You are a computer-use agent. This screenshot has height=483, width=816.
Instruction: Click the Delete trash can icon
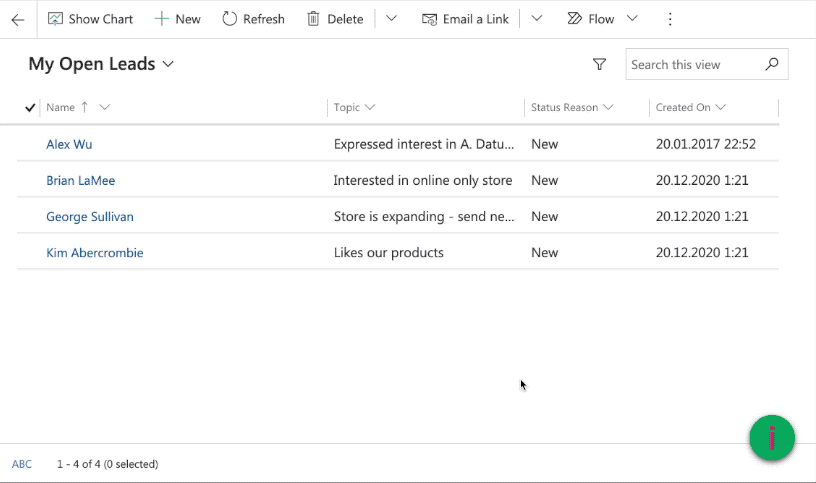314,19
